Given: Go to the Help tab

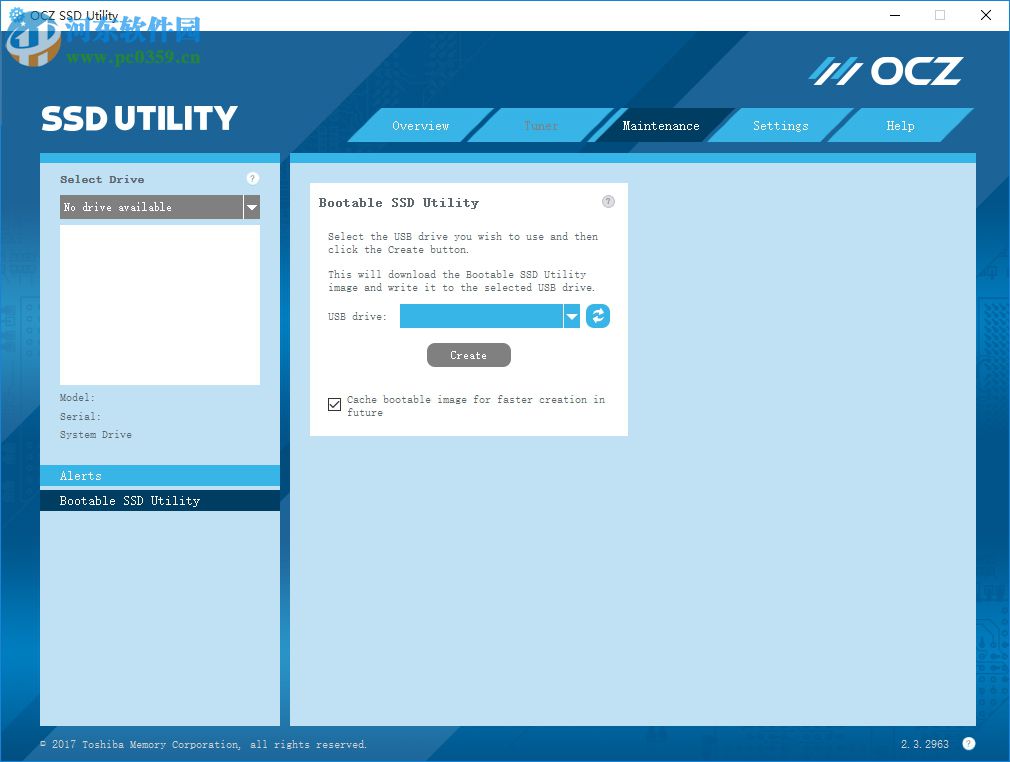Looking at the screenshot, I should 900,126.
